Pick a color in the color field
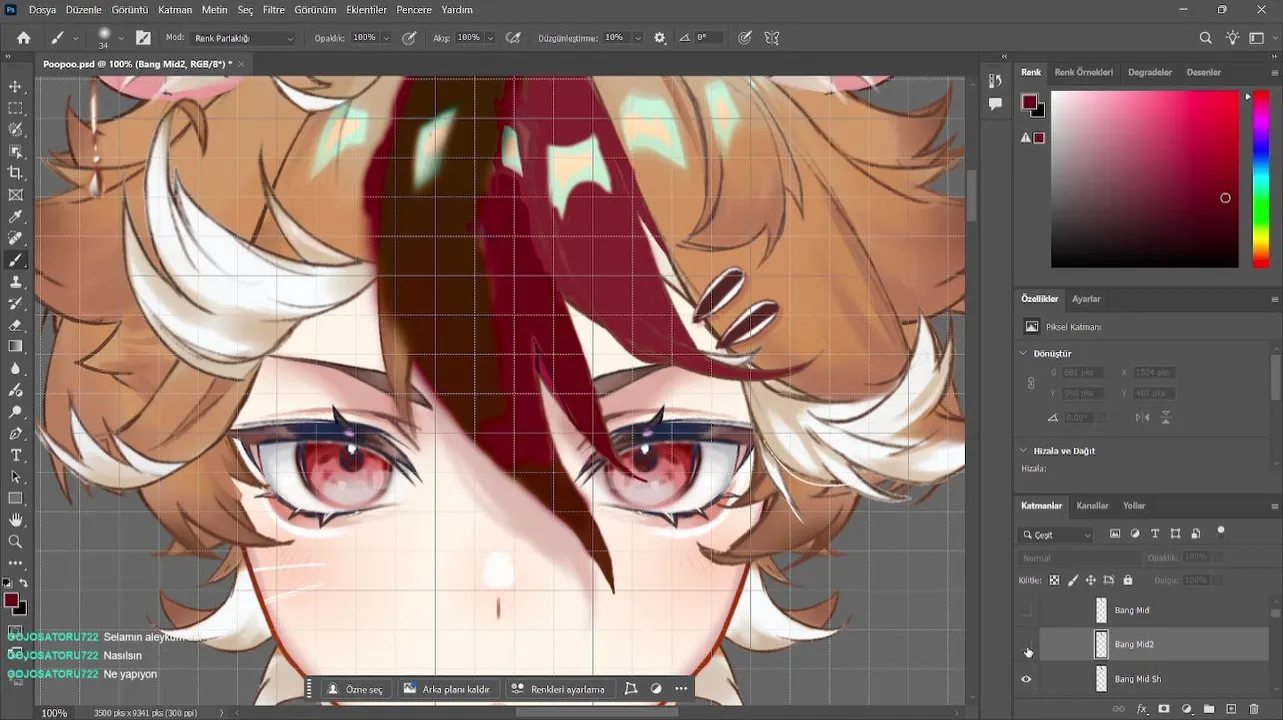 pyautogui.click(x=1144, y=179)
